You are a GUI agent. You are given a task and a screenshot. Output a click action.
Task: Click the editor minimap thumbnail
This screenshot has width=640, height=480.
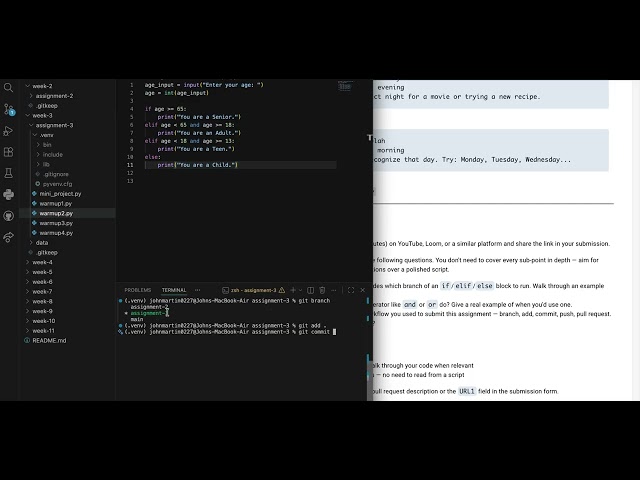(x=345, y=87)
